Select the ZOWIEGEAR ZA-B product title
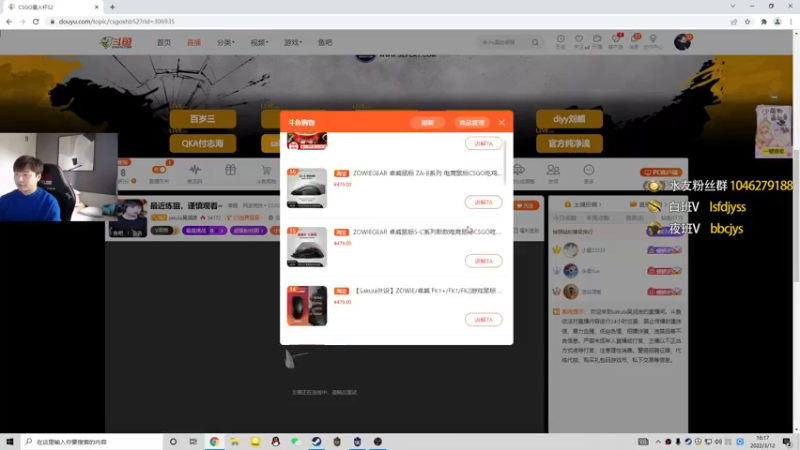The width and height of the screenshot is (800, 450). (427, 173)
